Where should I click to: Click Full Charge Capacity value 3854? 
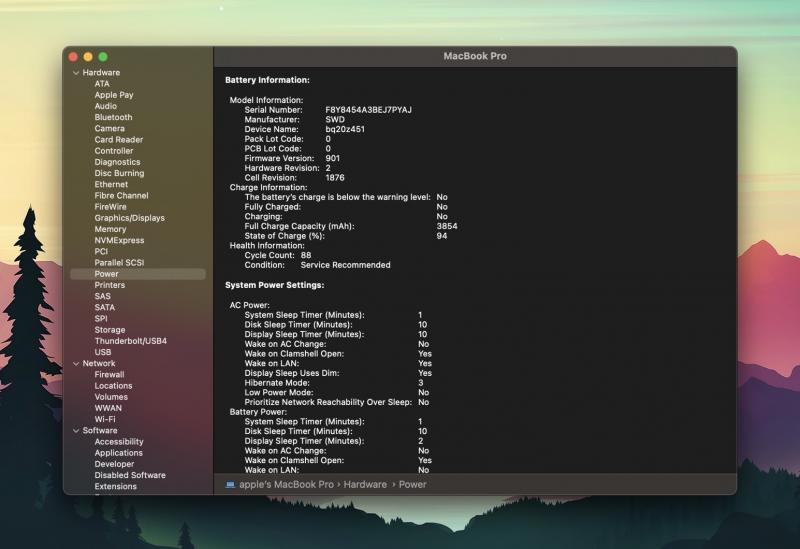[447, 227]
